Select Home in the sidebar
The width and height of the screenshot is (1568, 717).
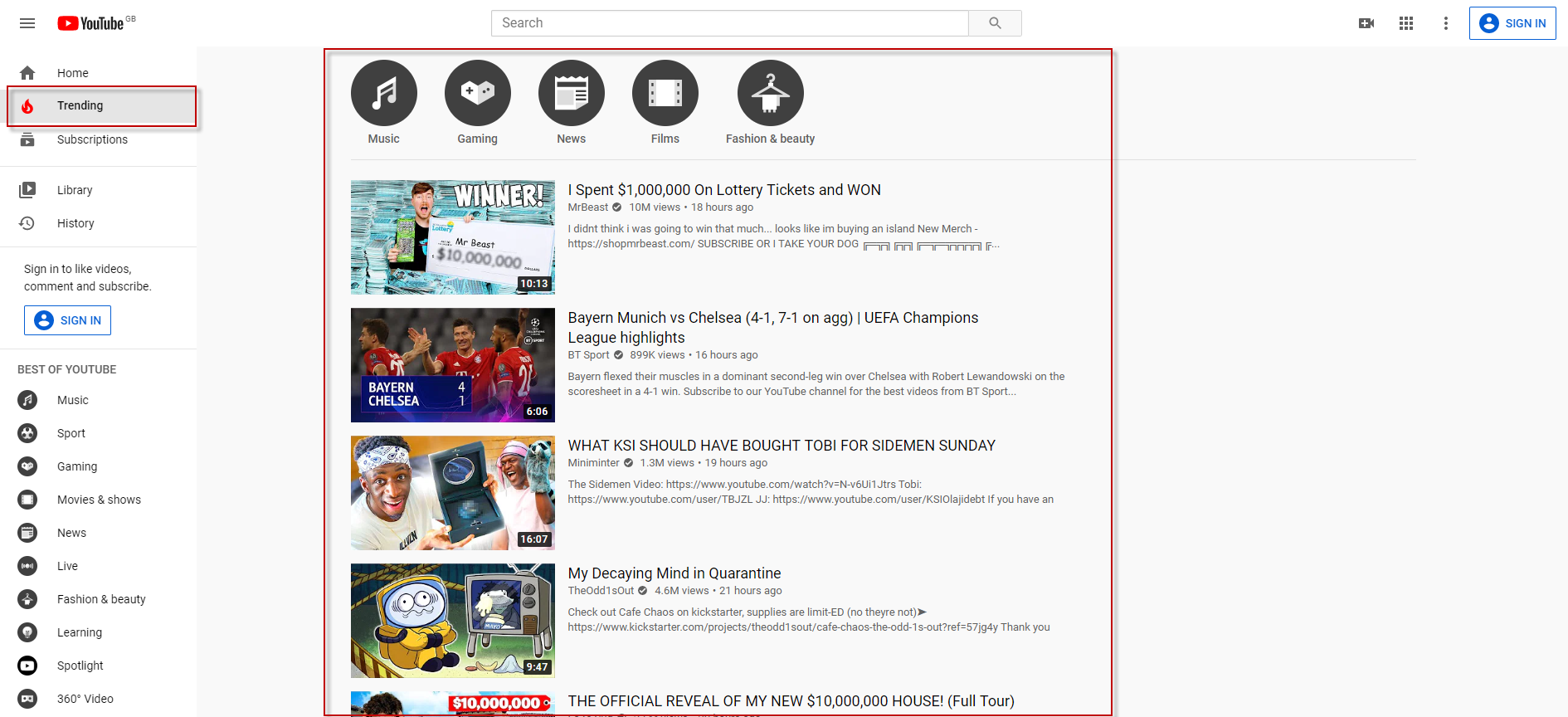(x=99, y=73)
